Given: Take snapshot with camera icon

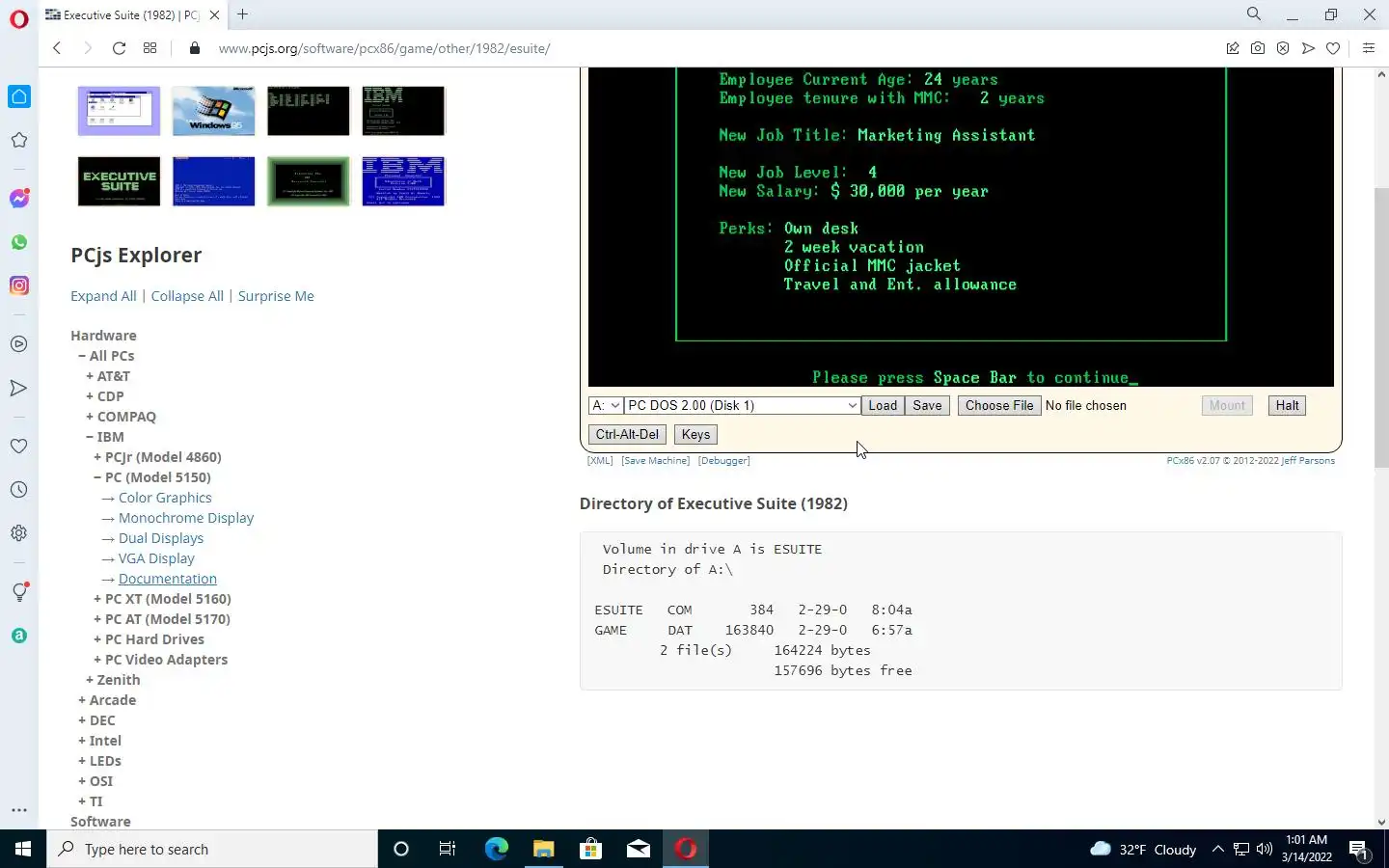Looking at the screenshot, I should 1258,48.
